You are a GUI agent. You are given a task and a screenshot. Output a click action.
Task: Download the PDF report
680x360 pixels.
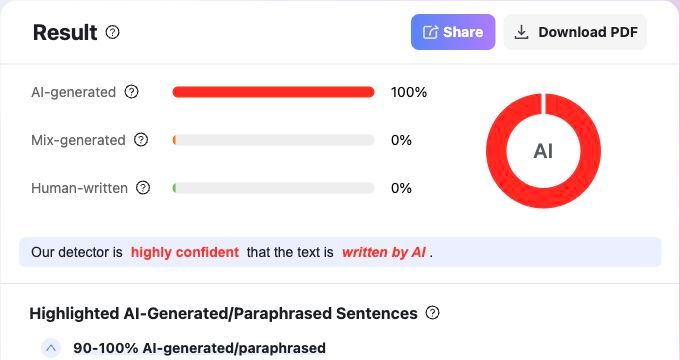575,32
